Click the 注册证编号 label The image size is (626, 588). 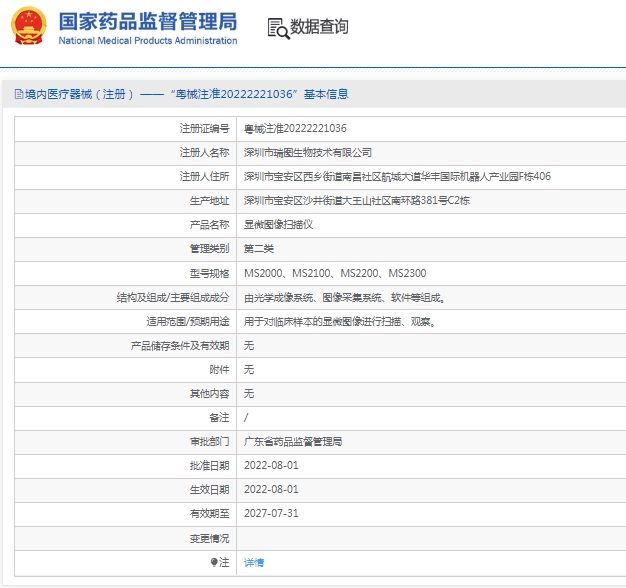[x=204, y=129]
